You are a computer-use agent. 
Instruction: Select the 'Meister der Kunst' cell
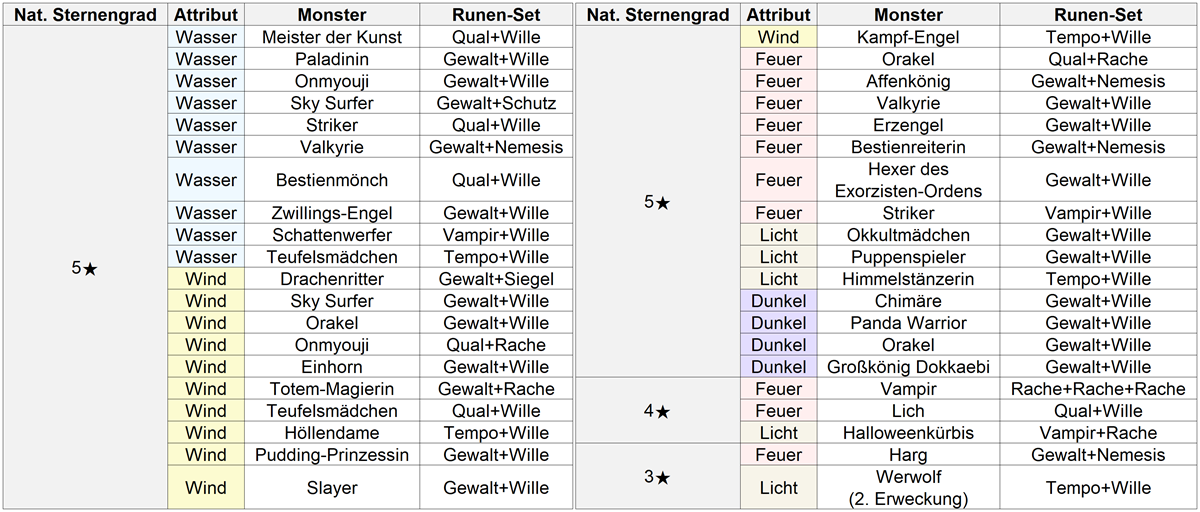pos(331,37)
